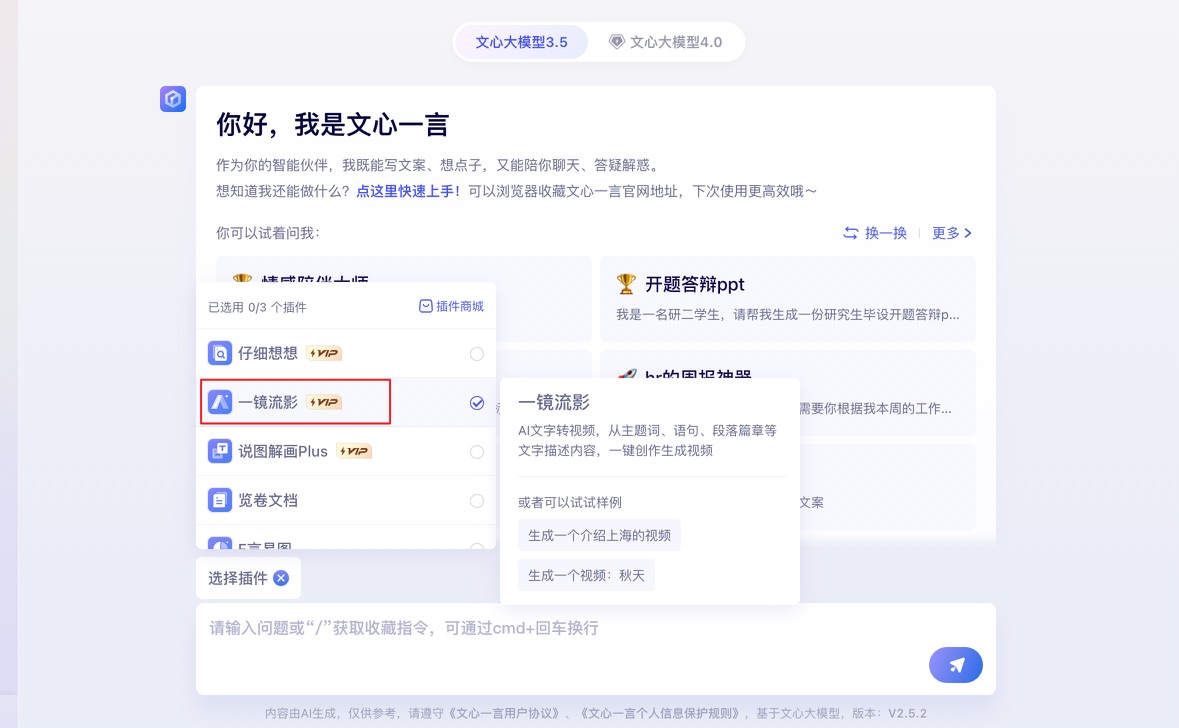Click the 一镜流影 plugin icon

pos(220,402)
